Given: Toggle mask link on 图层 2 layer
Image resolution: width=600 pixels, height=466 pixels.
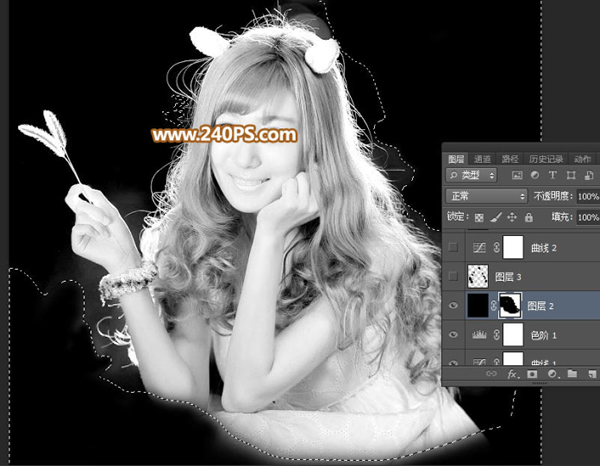Looking at the screenshot, I should click(494, 305).
